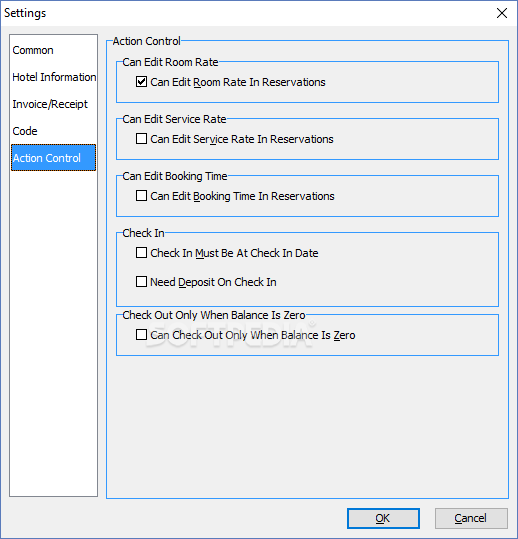Click the 'Check In Must Be At Check In Date' label
The height and width of the screenshot is (539, 518).
(234, 253)
